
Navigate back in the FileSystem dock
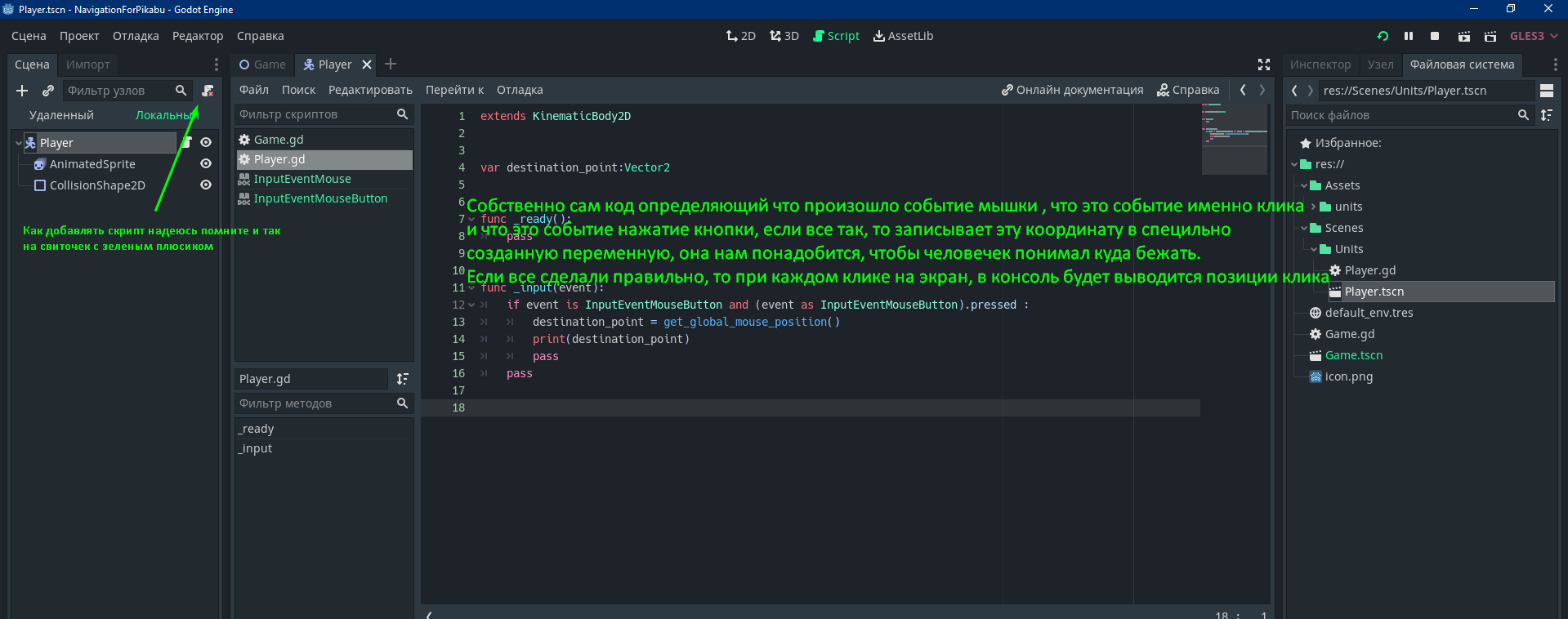point(1294,91)
